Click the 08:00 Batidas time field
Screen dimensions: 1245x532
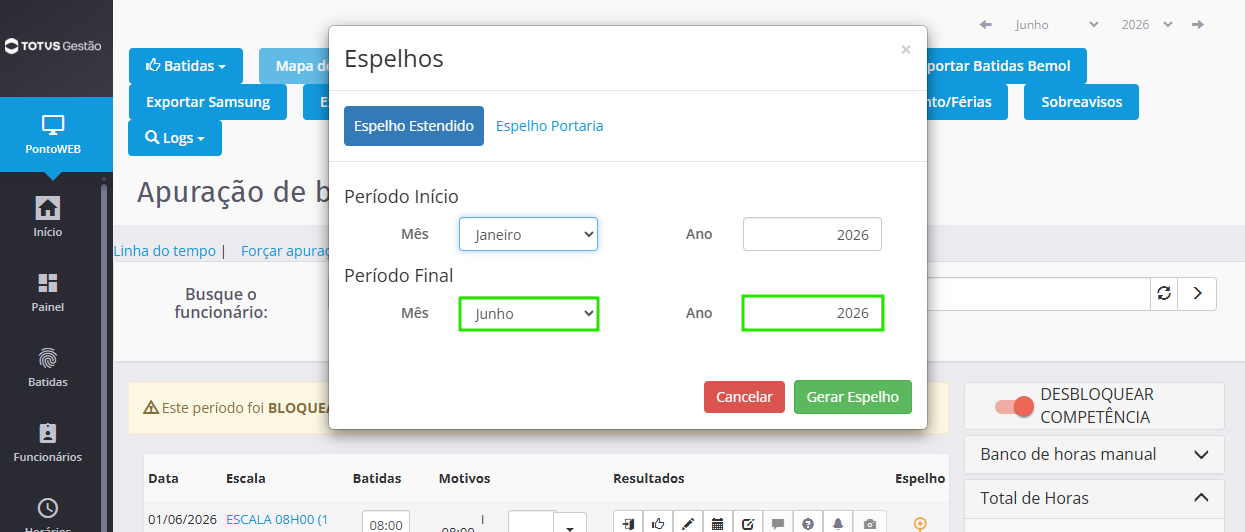pos(386,523)
